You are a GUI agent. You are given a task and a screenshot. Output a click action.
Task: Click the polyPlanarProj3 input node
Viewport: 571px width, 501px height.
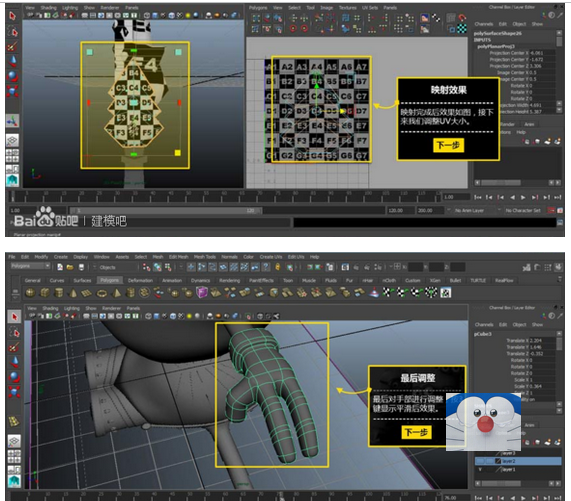496,46
